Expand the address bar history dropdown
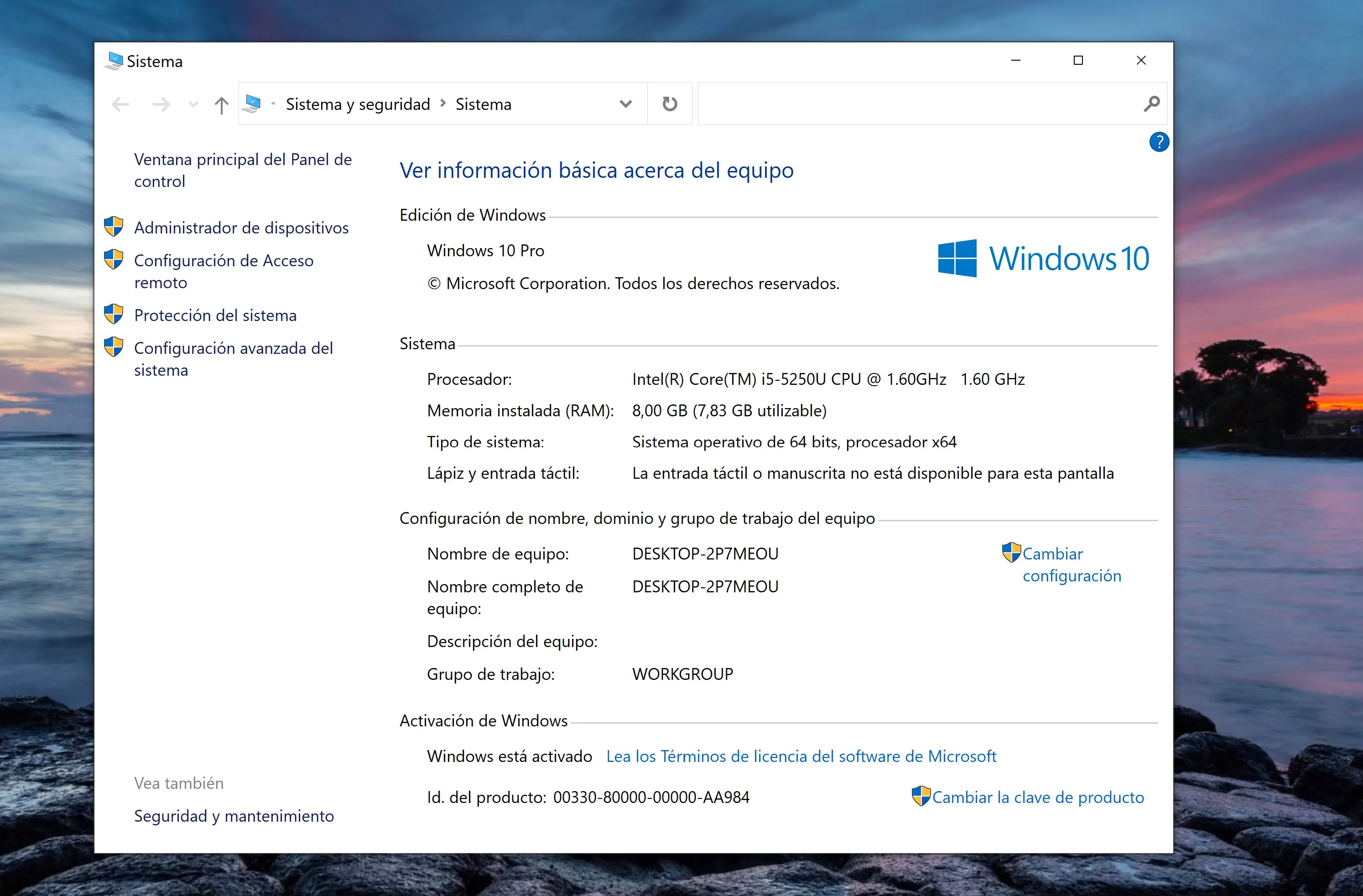Viewport: 1363px width, 896px height. (625, 104)
